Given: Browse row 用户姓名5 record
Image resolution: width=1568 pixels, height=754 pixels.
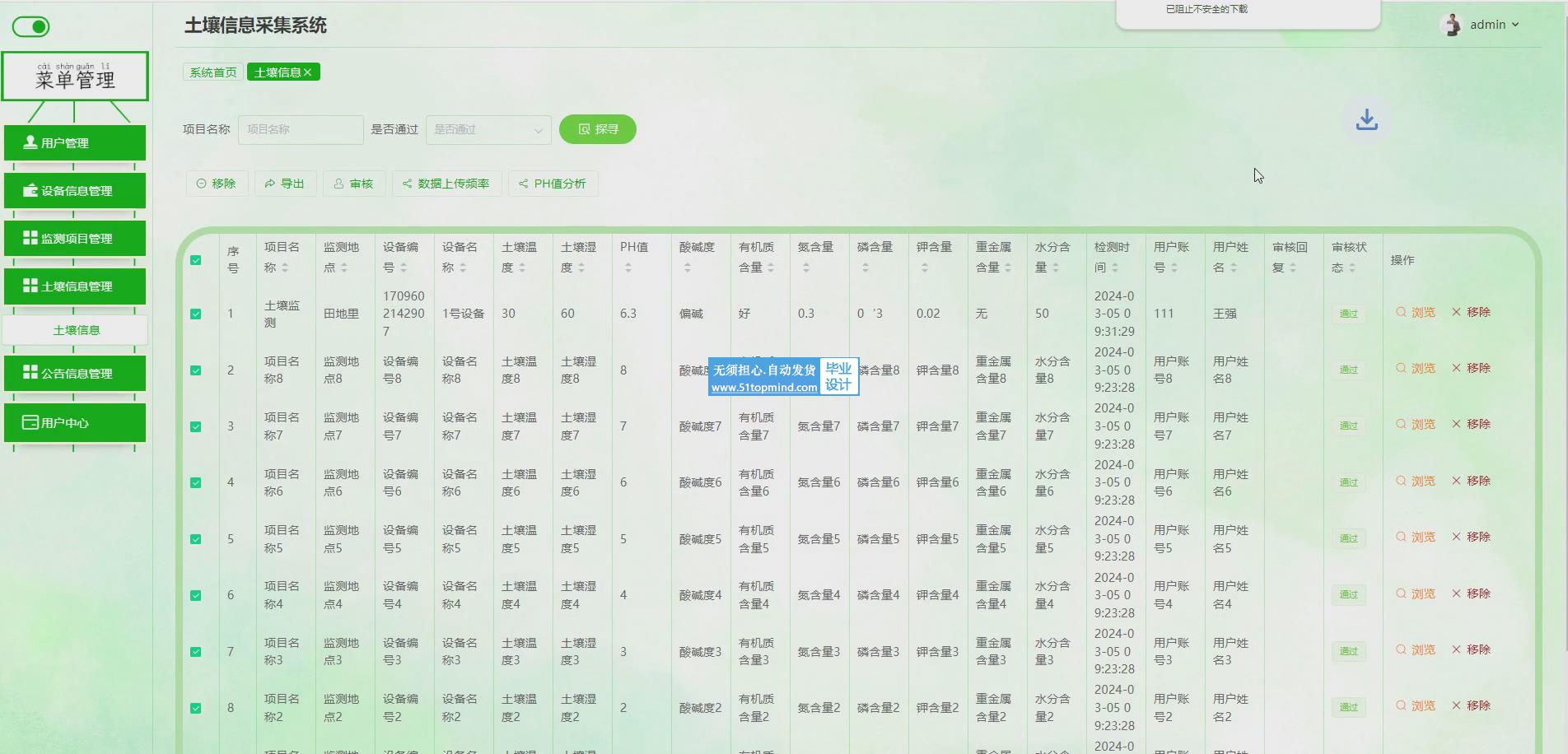Looking at the screenshot, I should 1416,538.
